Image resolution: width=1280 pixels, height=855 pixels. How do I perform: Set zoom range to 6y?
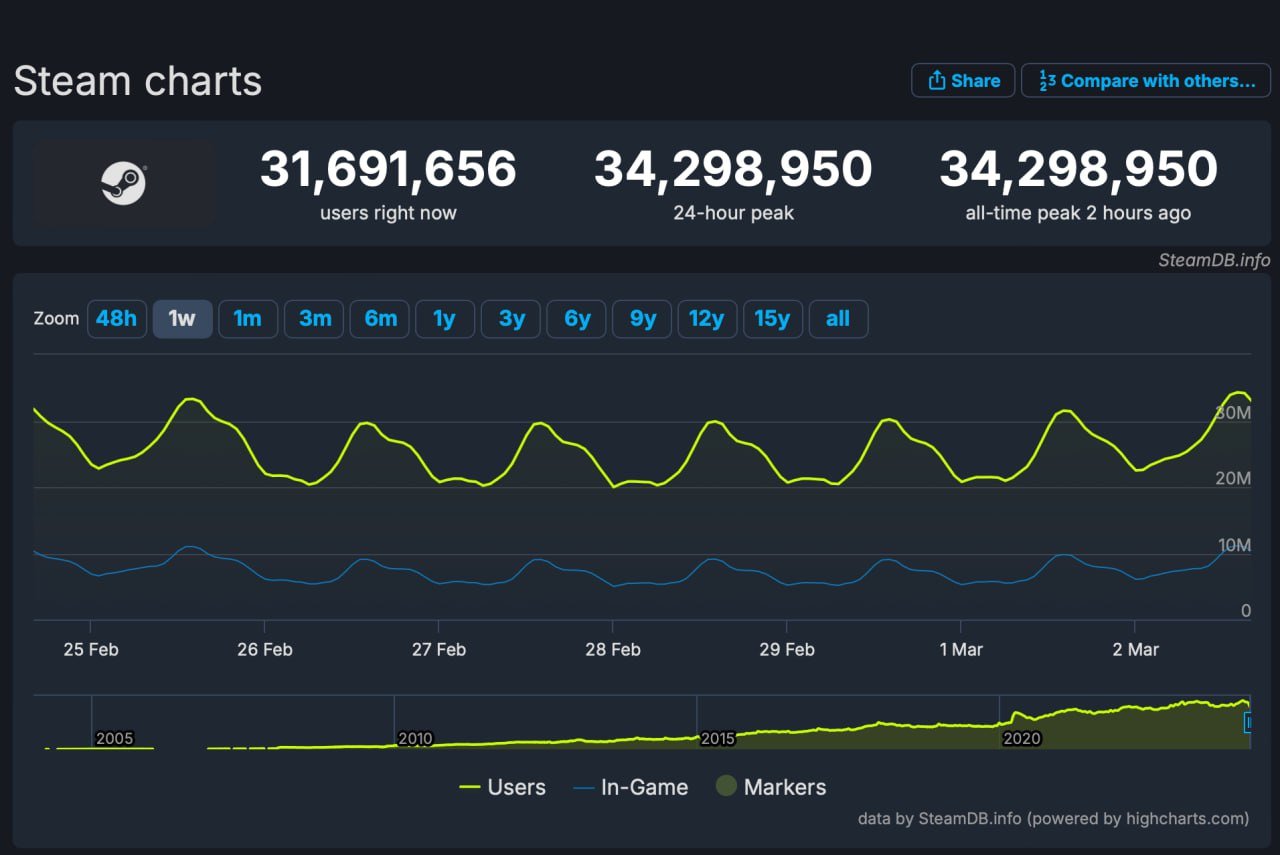(x=577, y=319)
